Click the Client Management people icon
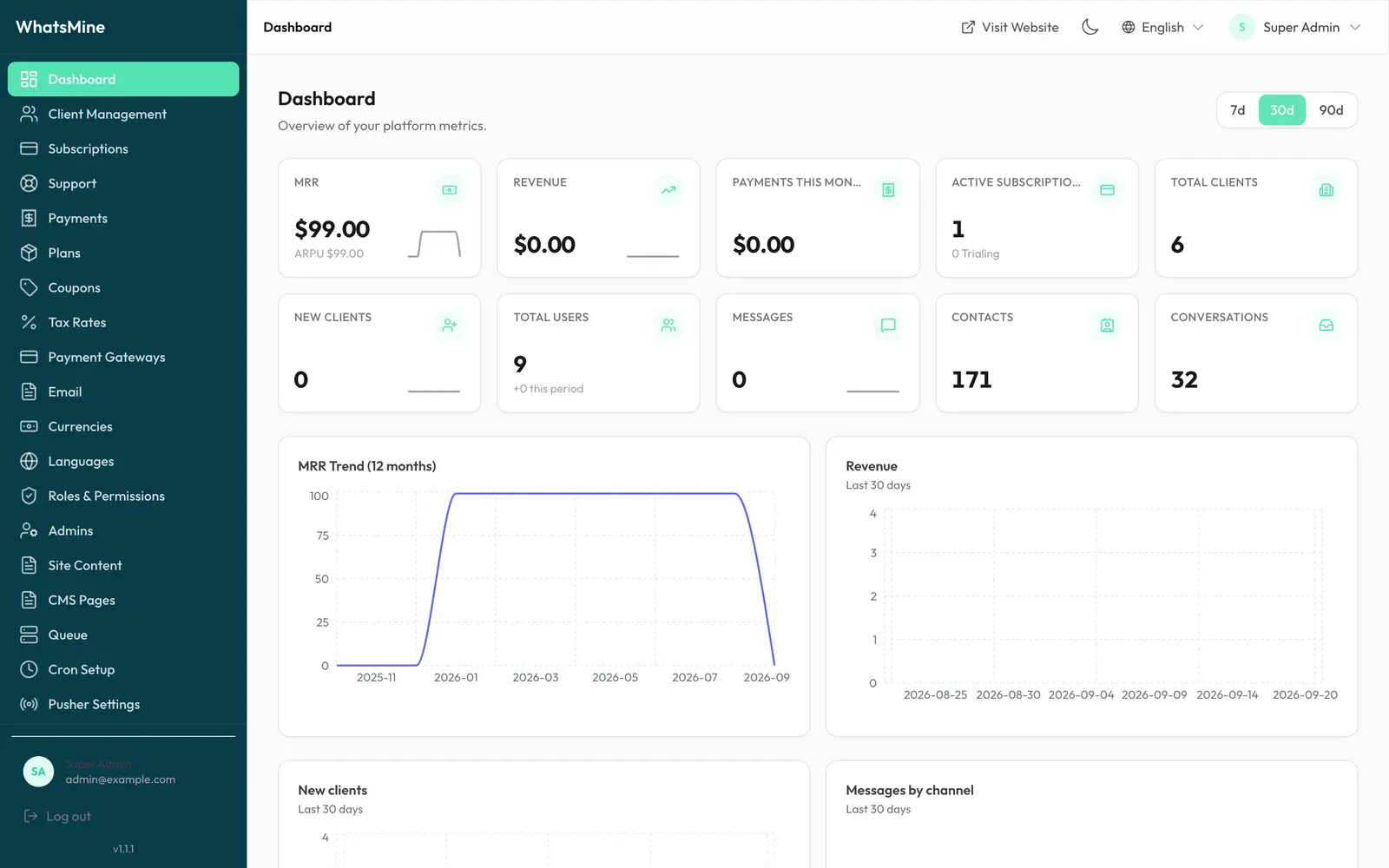The image size is (1389, 868). [x=29, y=114]
